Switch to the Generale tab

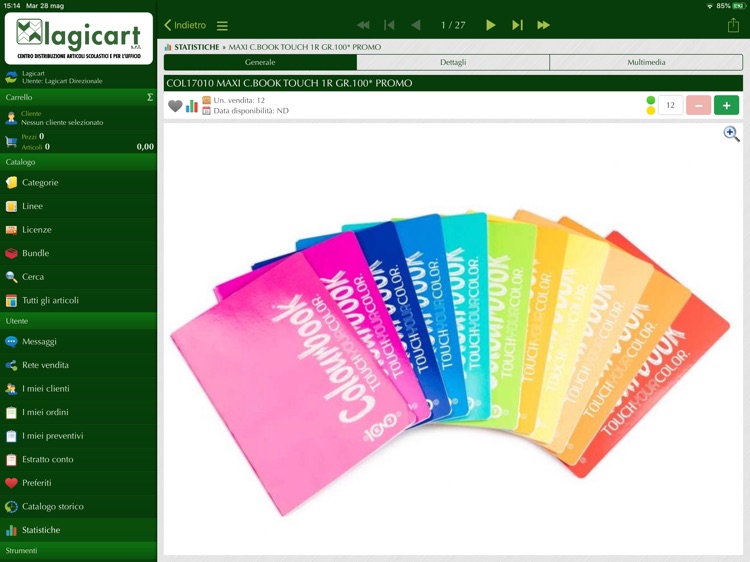click(x=260, y=62)
